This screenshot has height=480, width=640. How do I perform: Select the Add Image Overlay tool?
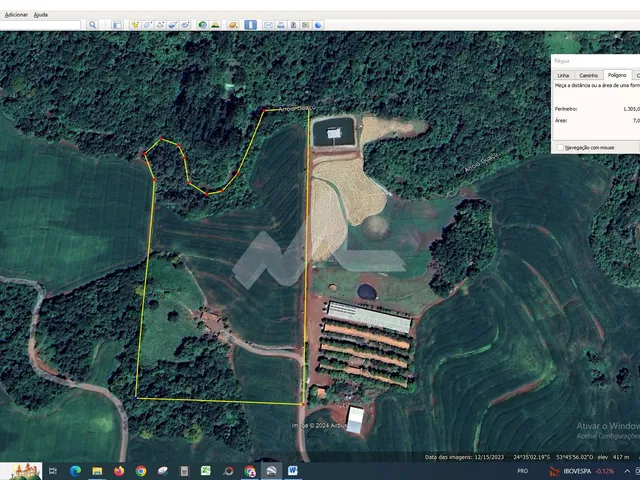pyautogui.click(x=173, y=25)
